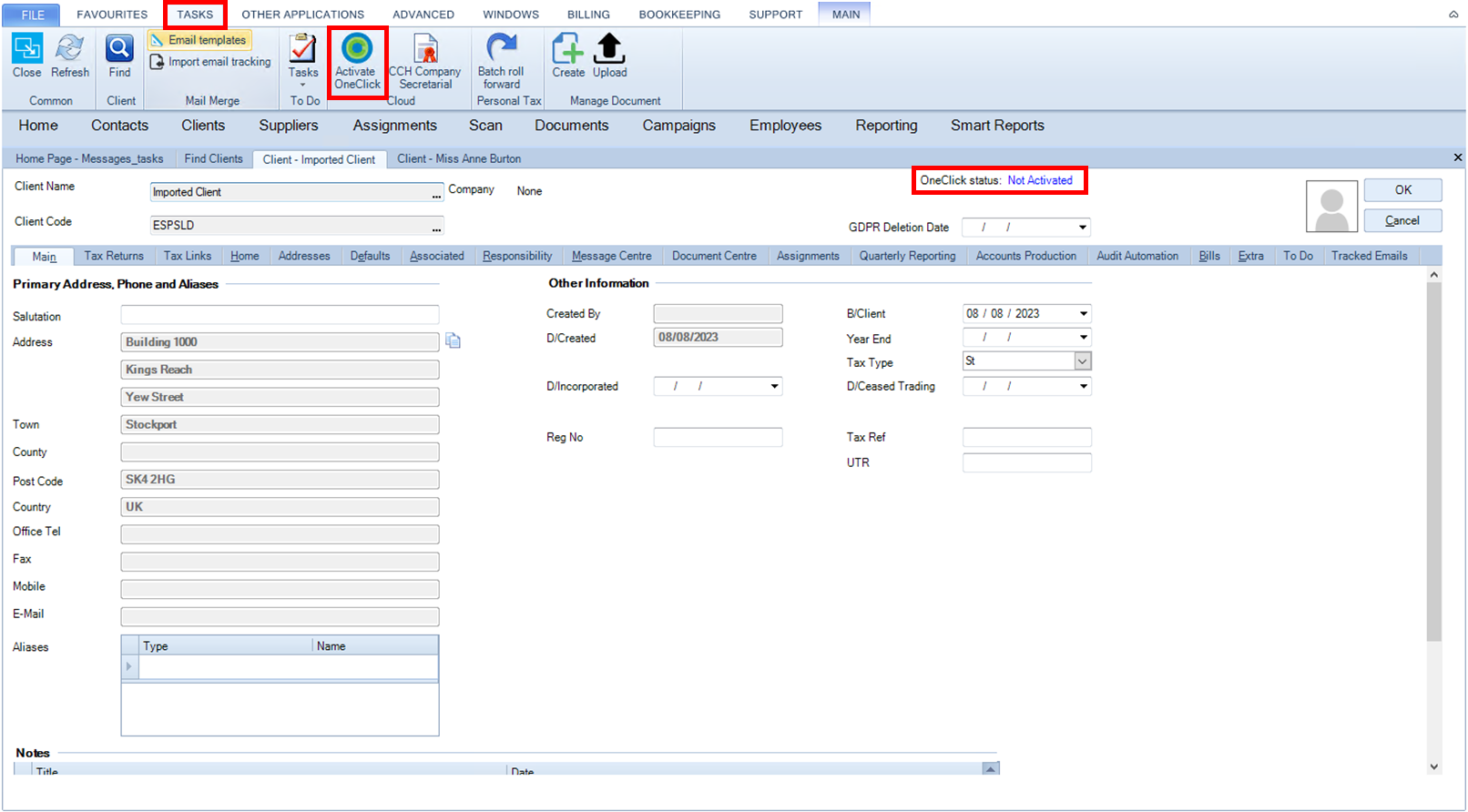Image resolution: width=1468 pixels, height=812 pixels.
Task: Click the Batch roll forward icon
Action: pyautogui.click(x=501, y=47)
